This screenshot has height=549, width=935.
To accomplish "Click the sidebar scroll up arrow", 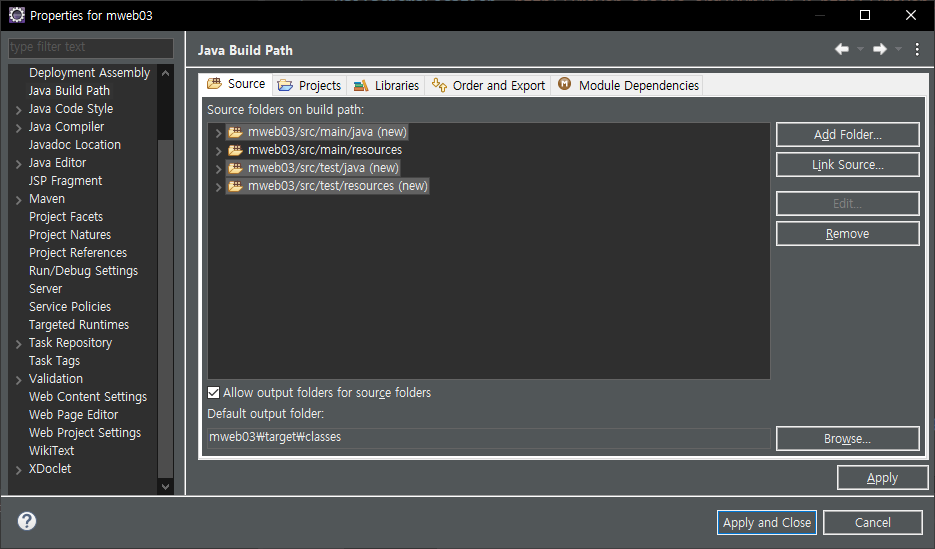I will click(x=166, y=73).
